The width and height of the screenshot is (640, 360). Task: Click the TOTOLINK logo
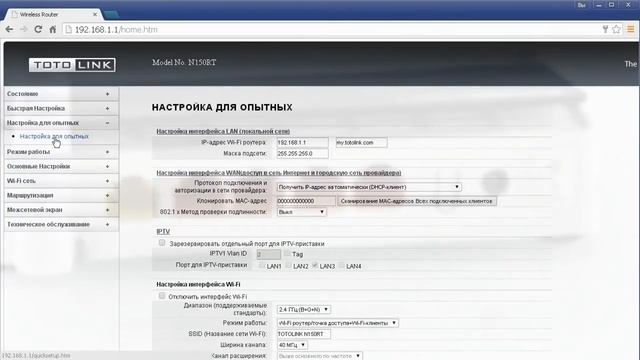point(72,65)
